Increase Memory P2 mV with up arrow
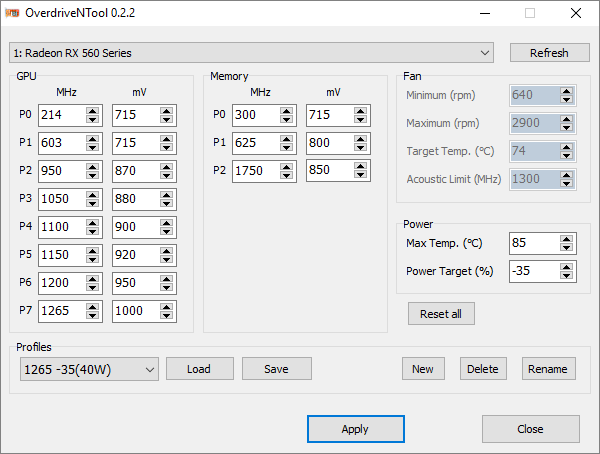600x454 pixels. pyautogui.click(x=360, y=166)
